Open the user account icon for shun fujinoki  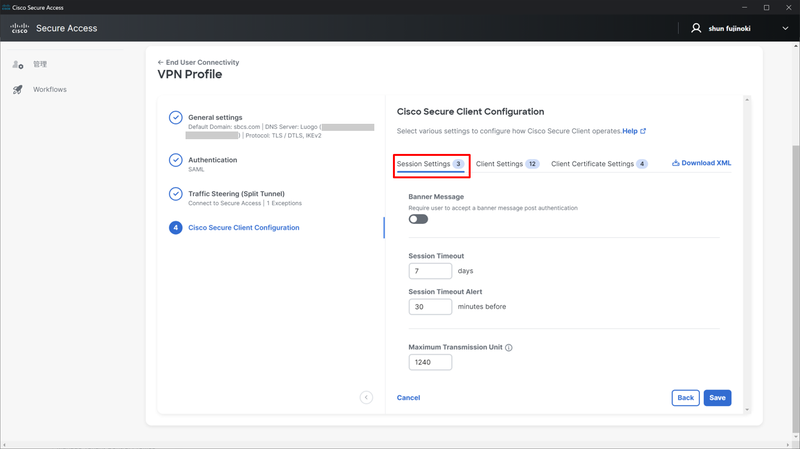tap(696, 28)
